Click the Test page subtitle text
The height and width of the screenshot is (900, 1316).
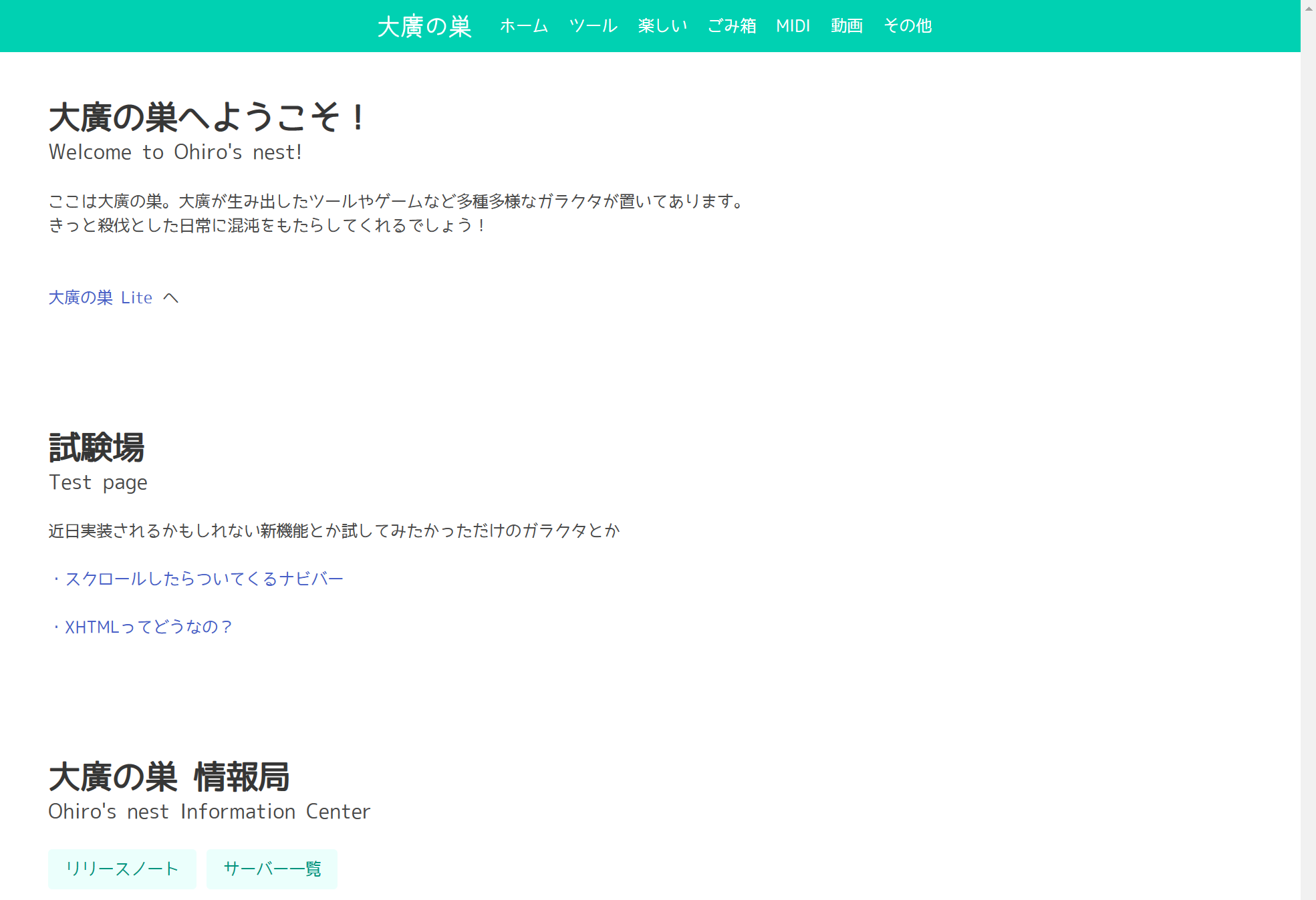[x=98, y=482]
